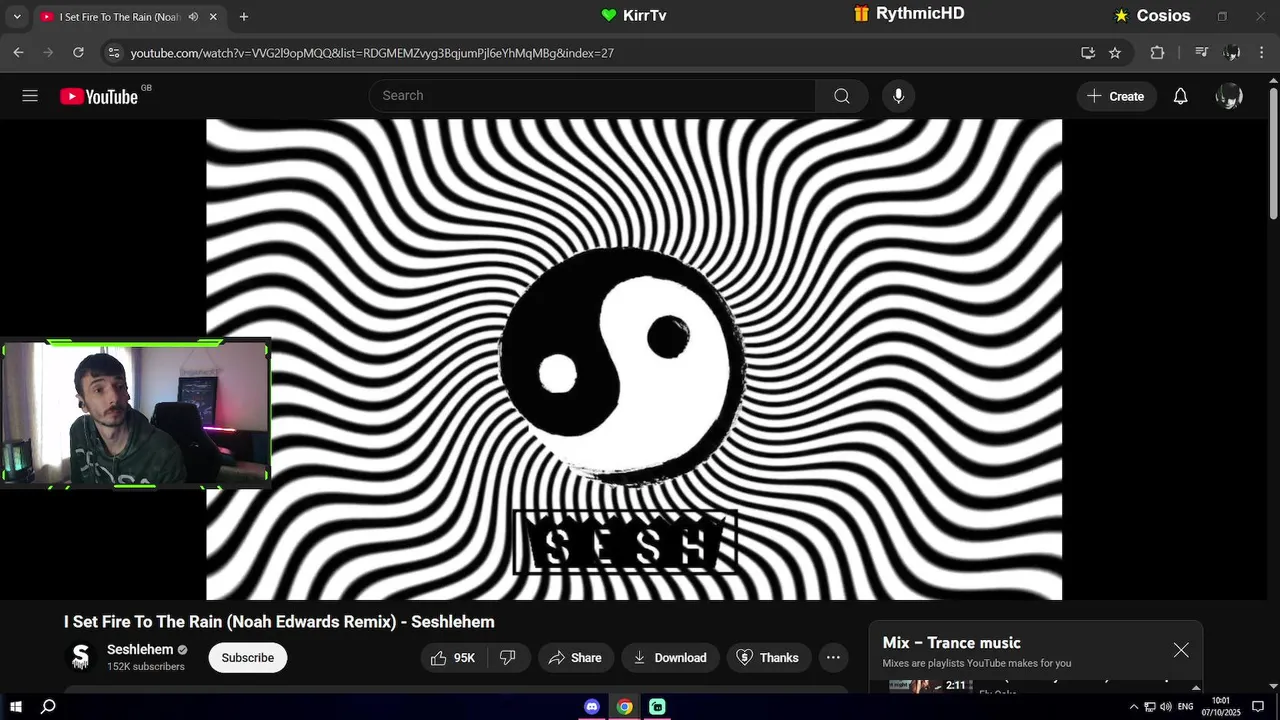The width and height of the screenshot is (1280, 720).
Task: Open Windows Start menu
Action: tap(16, 707)
